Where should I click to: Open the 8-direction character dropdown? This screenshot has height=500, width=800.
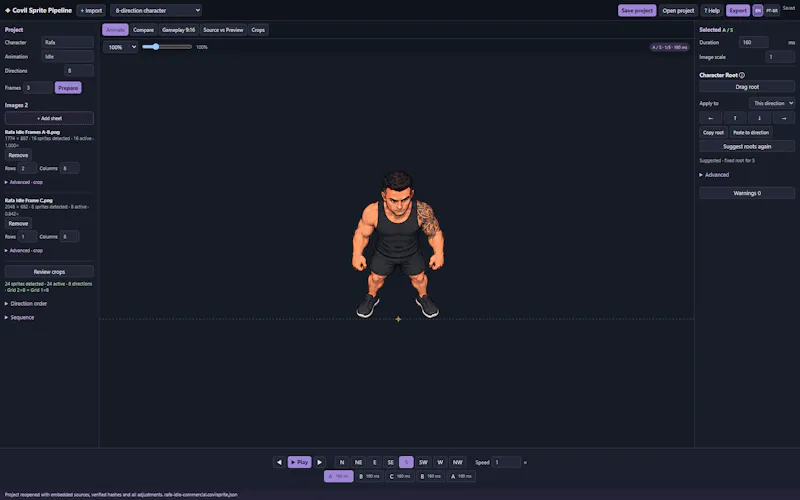coord(156,10)
